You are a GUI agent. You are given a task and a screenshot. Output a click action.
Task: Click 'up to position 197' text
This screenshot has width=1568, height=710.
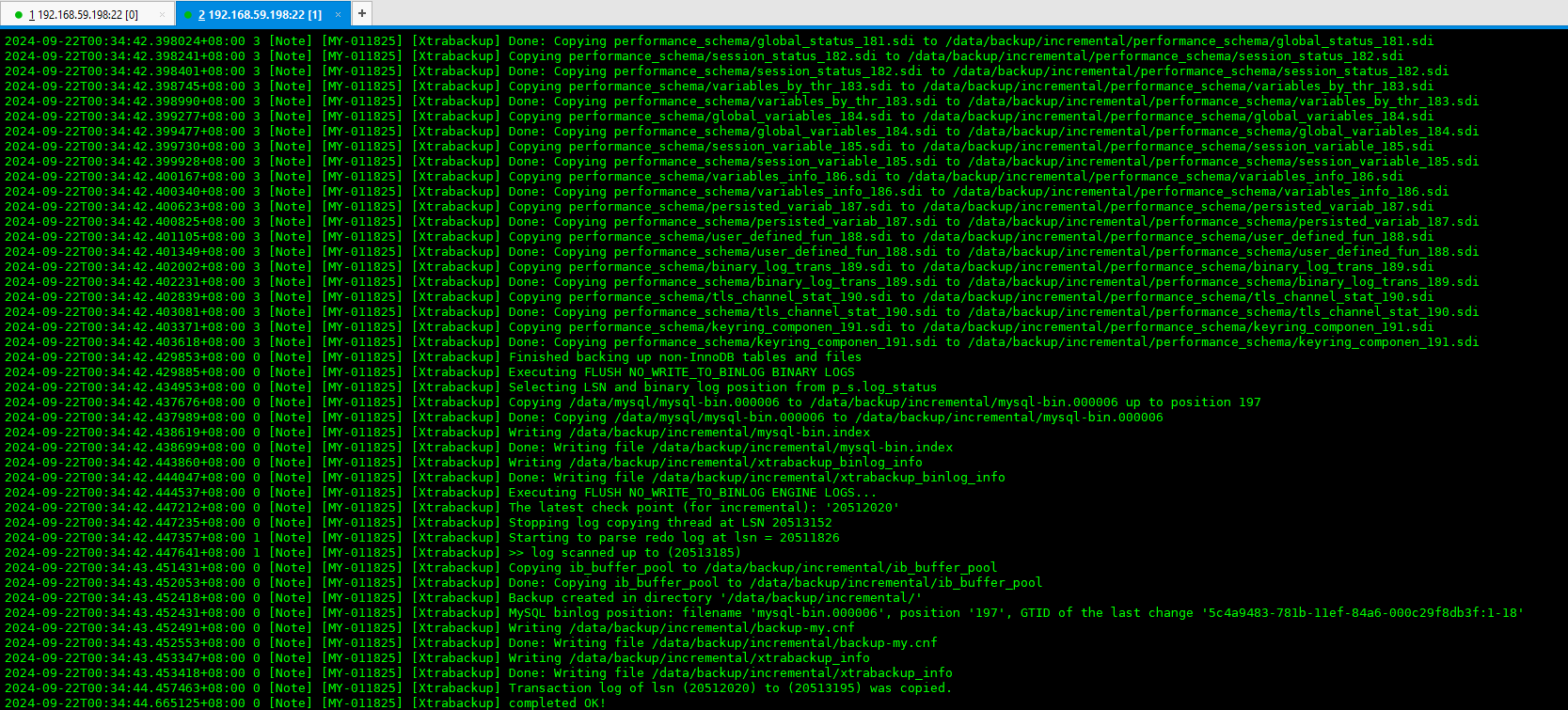coord(1193,402)
